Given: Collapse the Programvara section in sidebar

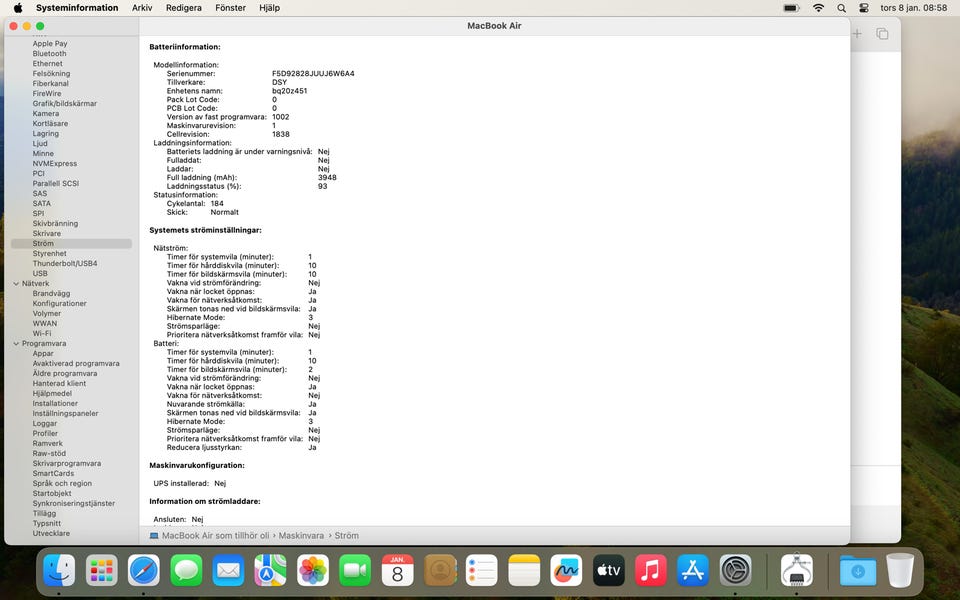Looking at the screenshot, I should 16,344.
